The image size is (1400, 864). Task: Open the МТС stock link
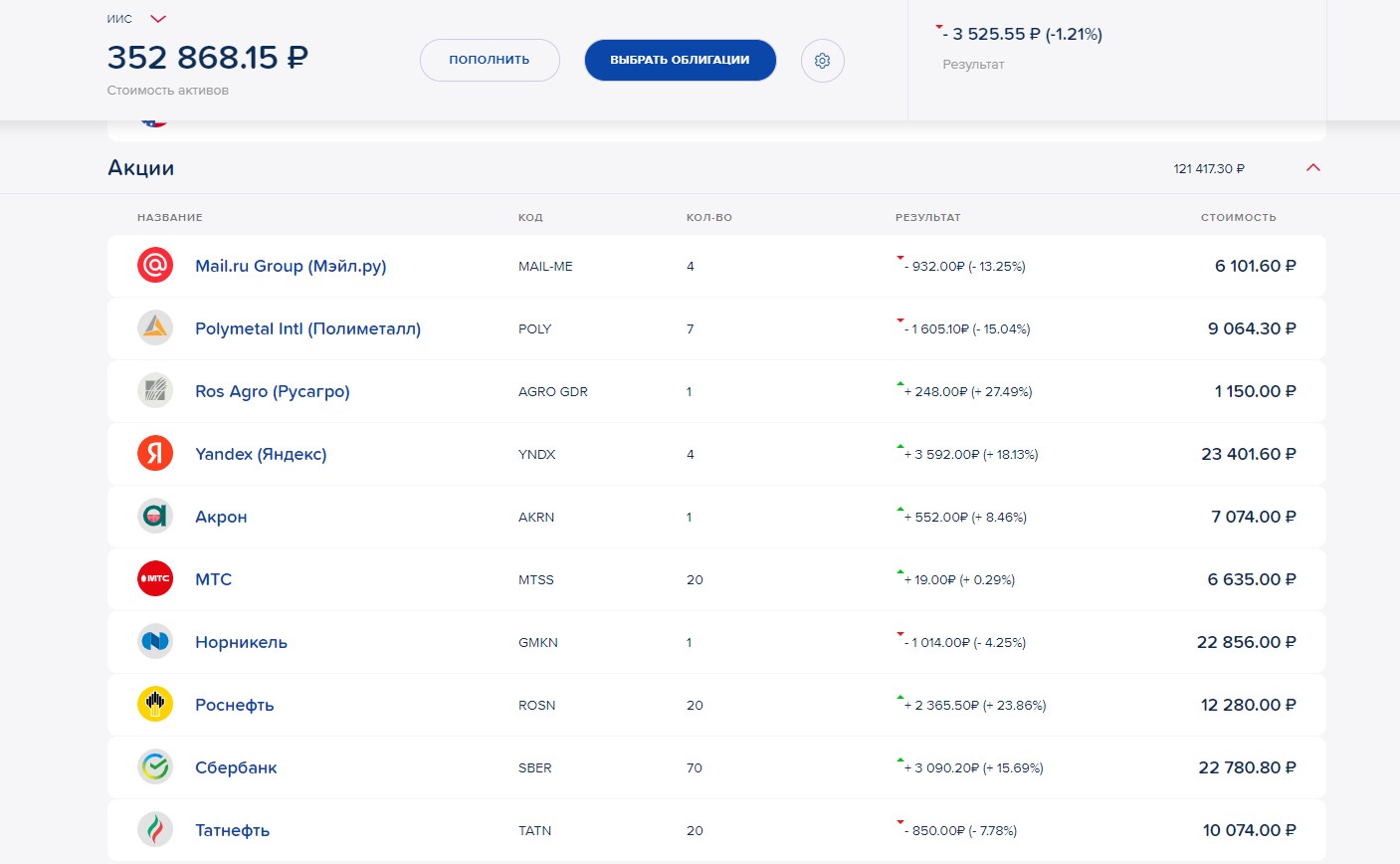click(213, 579)
